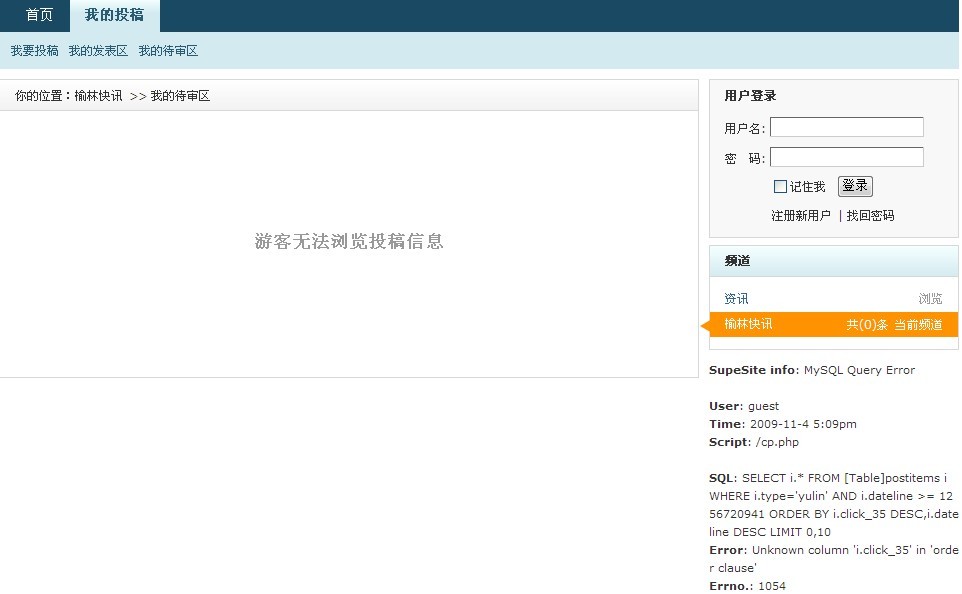Open the 首页 home tab
The width and height of the screenshot is (962, 594).
coord(39,15)
